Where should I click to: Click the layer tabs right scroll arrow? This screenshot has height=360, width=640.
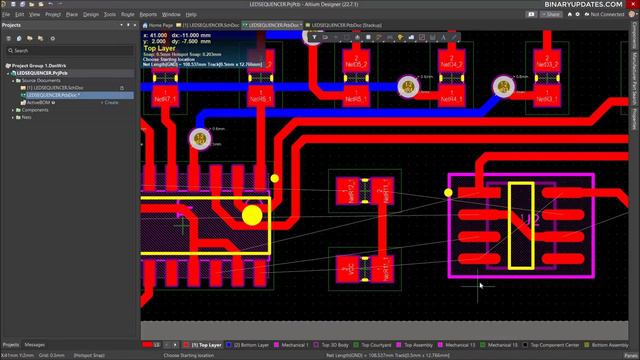click(x=175, y=345)
